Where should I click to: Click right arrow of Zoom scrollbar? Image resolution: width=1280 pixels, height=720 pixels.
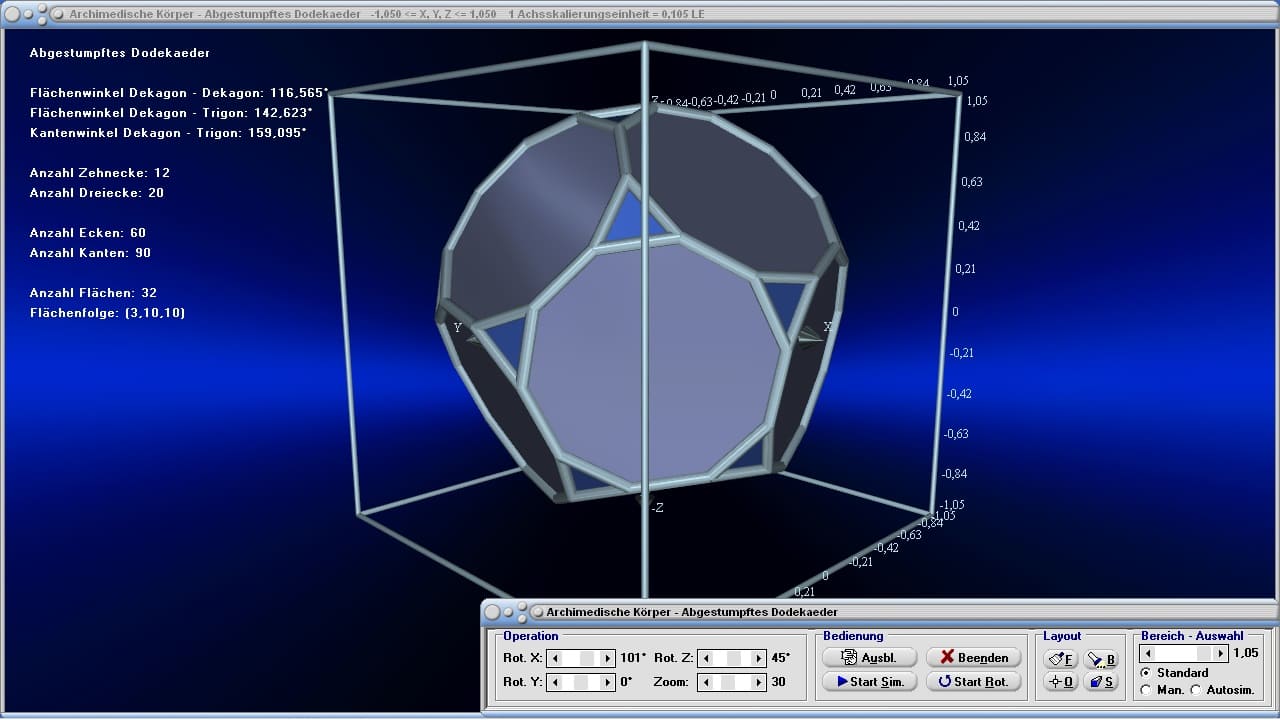pyautogui.click(x=758, y=682)
